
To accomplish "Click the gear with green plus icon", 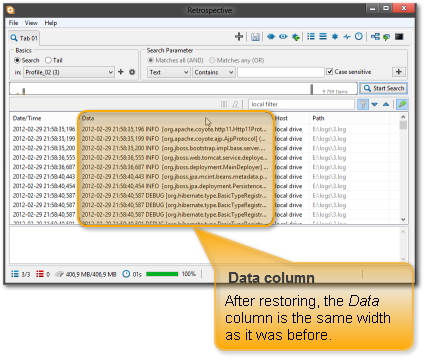I will [x=296, y=37].
